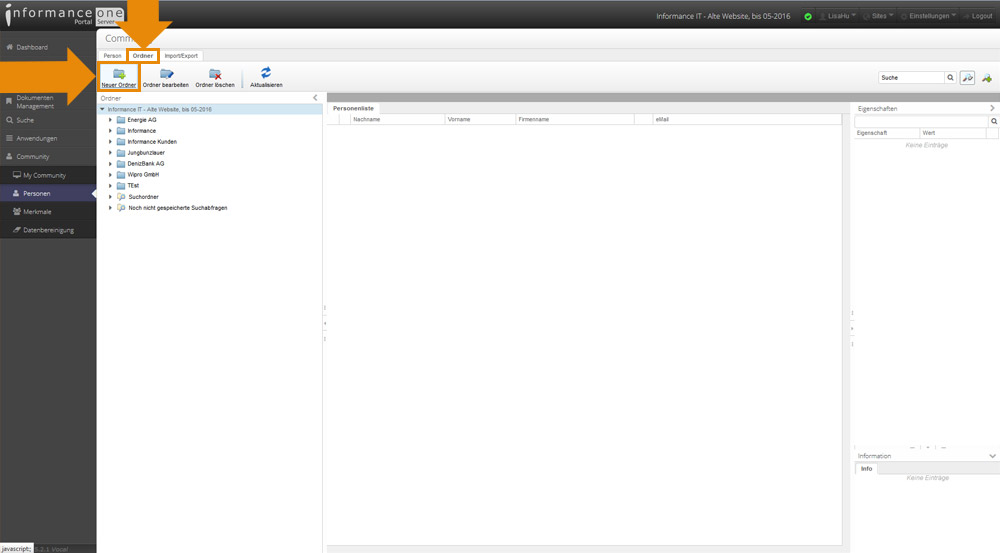
Task: Collapse the Ordner panel with its arrow
Action: 315,98
